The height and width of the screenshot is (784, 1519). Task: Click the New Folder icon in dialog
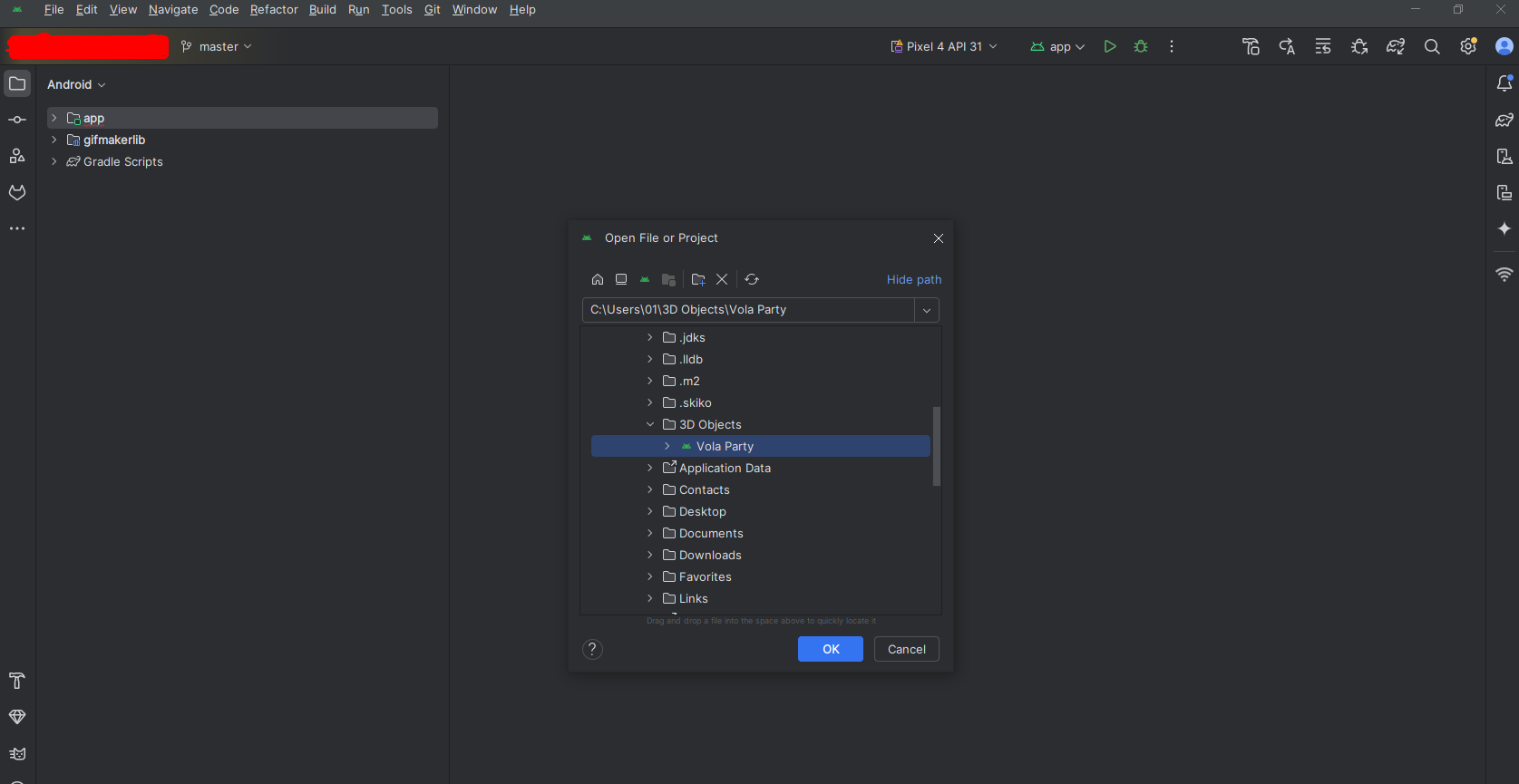(697, 279)
